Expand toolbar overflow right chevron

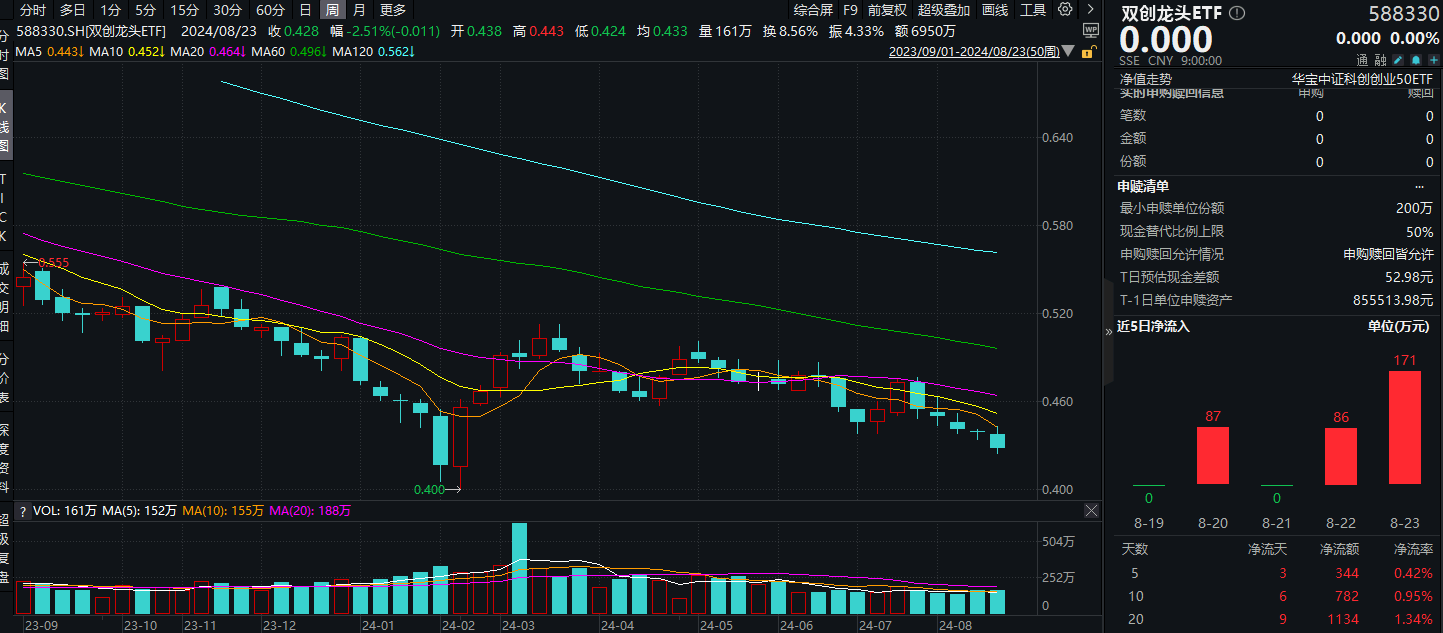pyautogui.click(x=1090, y=10)
